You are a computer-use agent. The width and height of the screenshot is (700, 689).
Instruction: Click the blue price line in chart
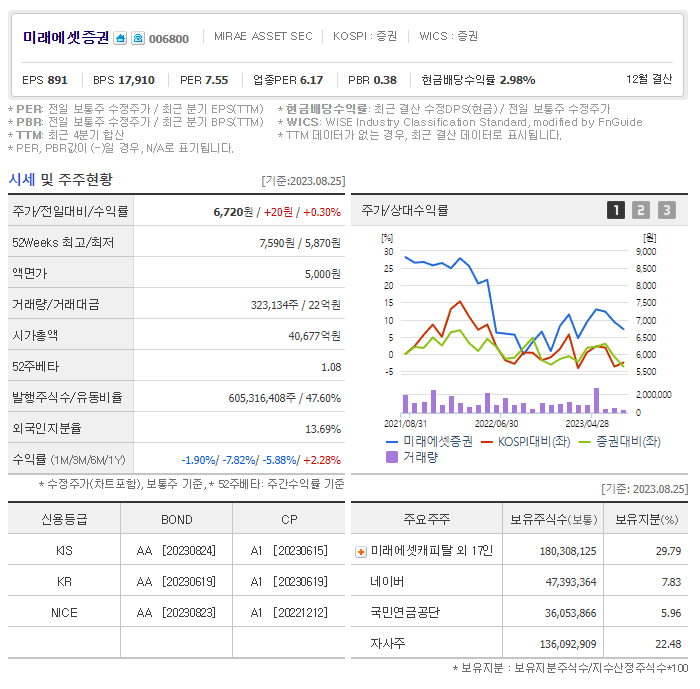click(x=514, y=306)
